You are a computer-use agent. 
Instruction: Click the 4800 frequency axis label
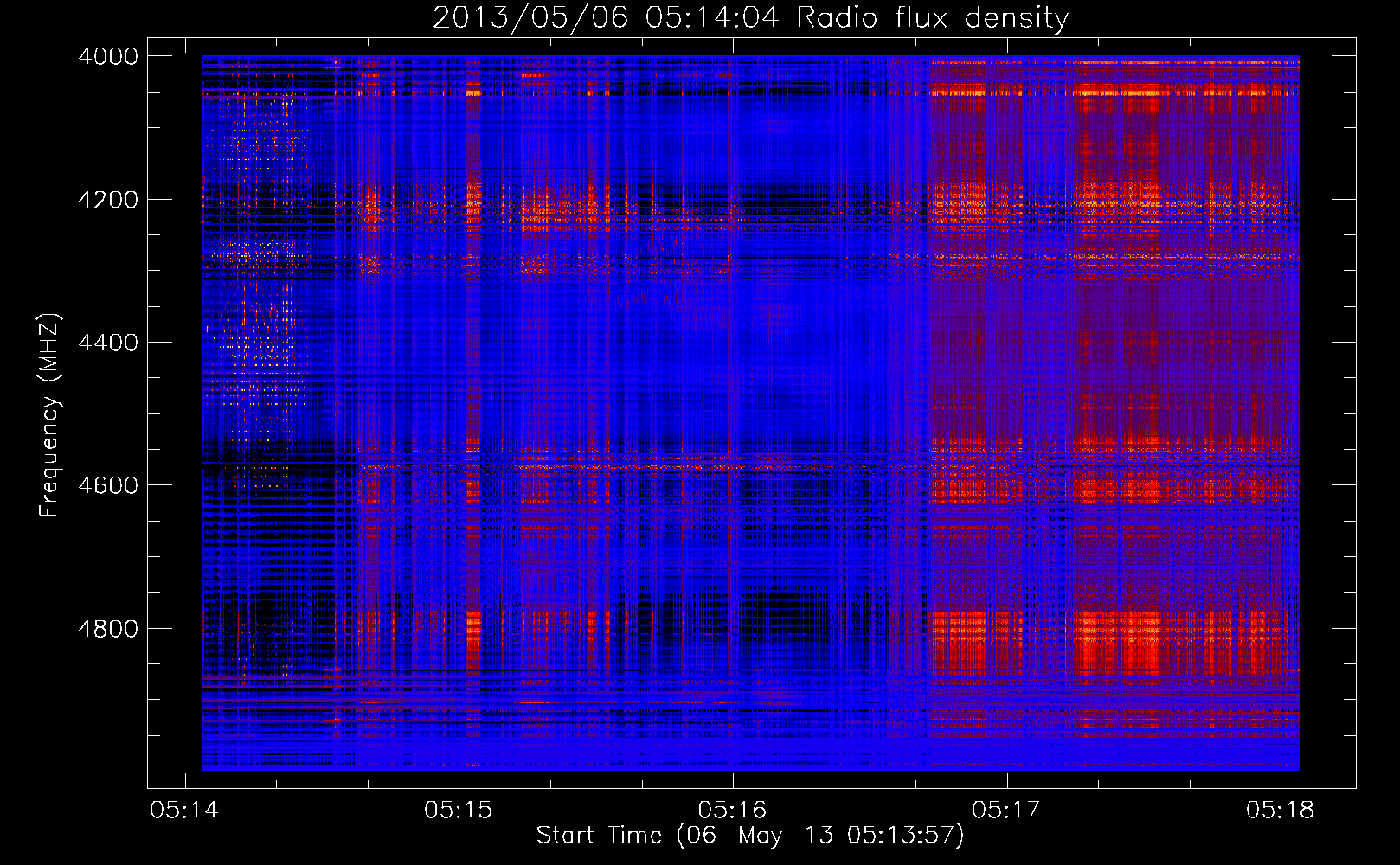coord(107,629)
